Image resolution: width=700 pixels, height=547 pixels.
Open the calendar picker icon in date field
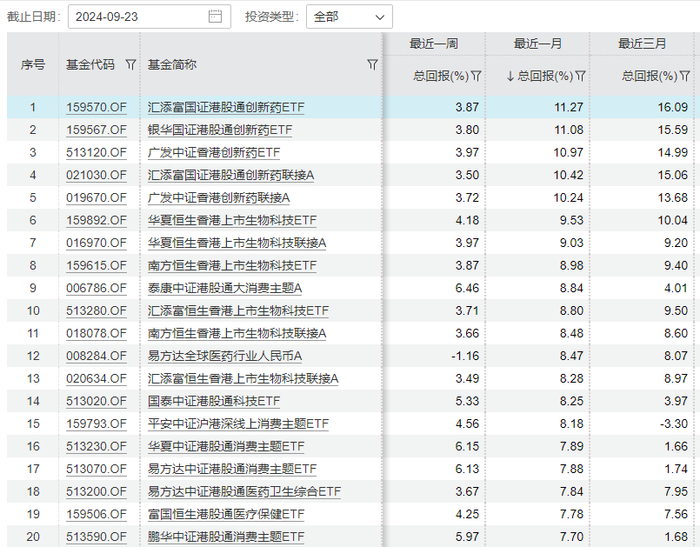[215, 17]
